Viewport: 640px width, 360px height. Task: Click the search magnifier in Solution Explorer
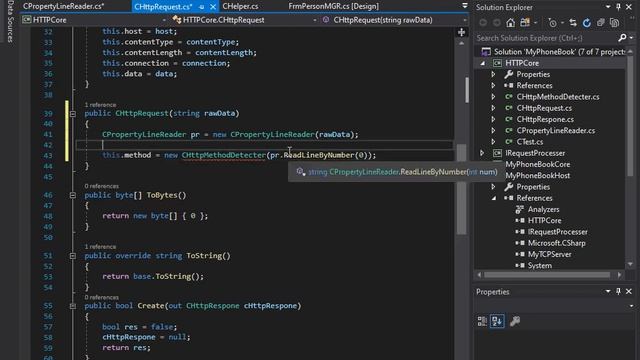pyautogui.click(x=622, y=38)
